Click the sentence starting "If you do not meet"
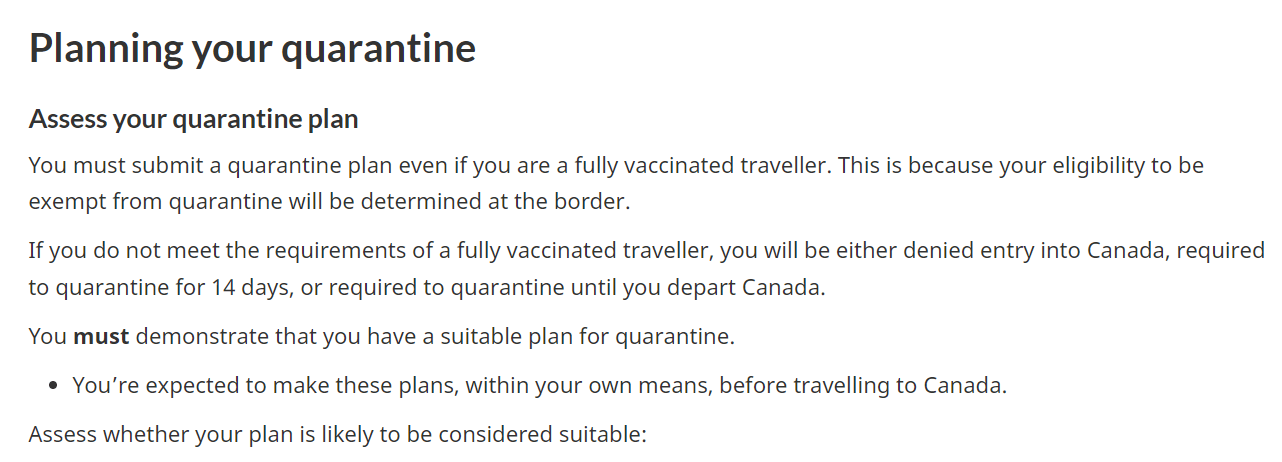The height and width of the screenshot is (462, 1282). (647, 268)
